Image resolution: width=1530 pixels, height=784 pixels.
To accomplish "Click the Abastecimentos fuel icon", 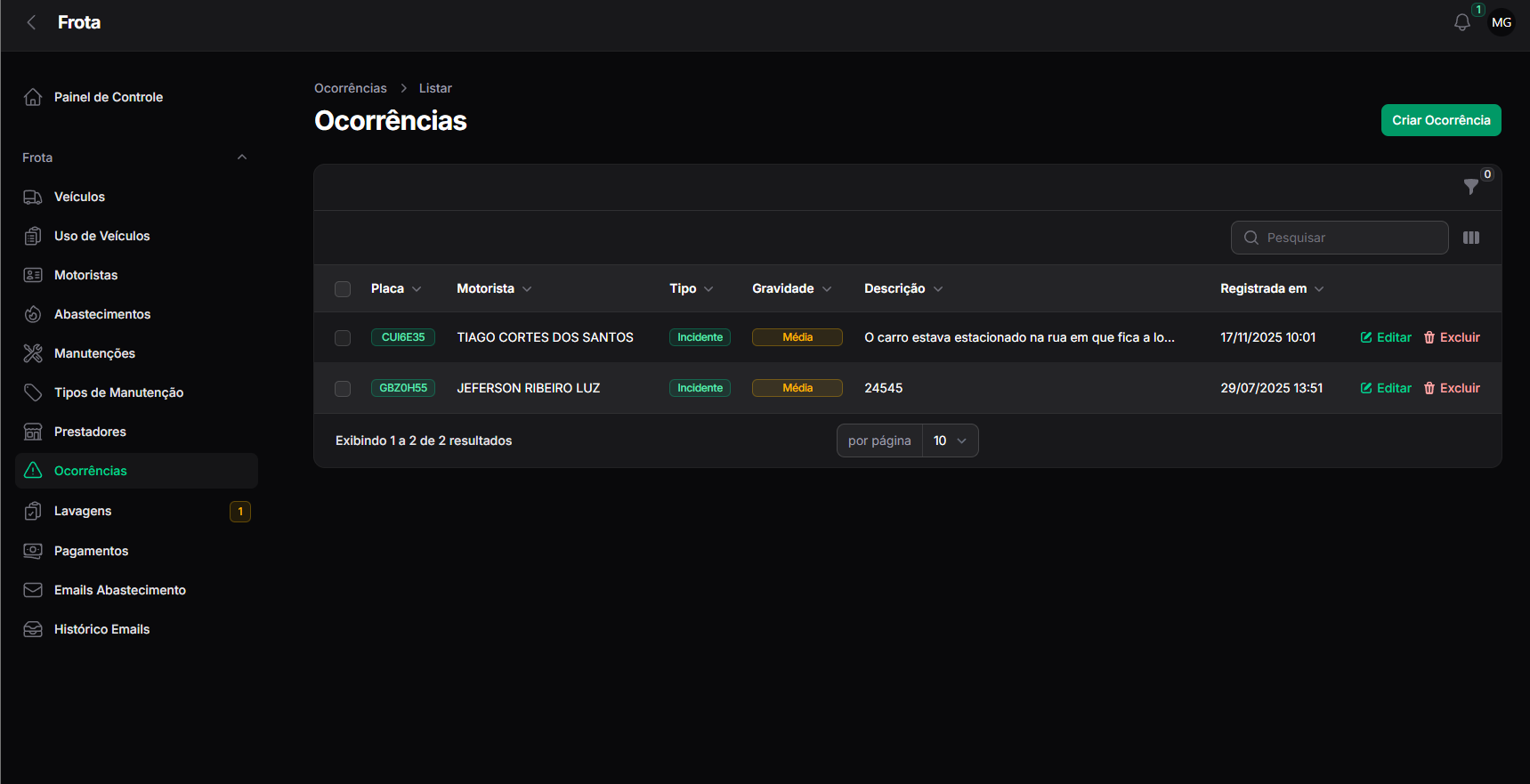I will click(33, 314).
